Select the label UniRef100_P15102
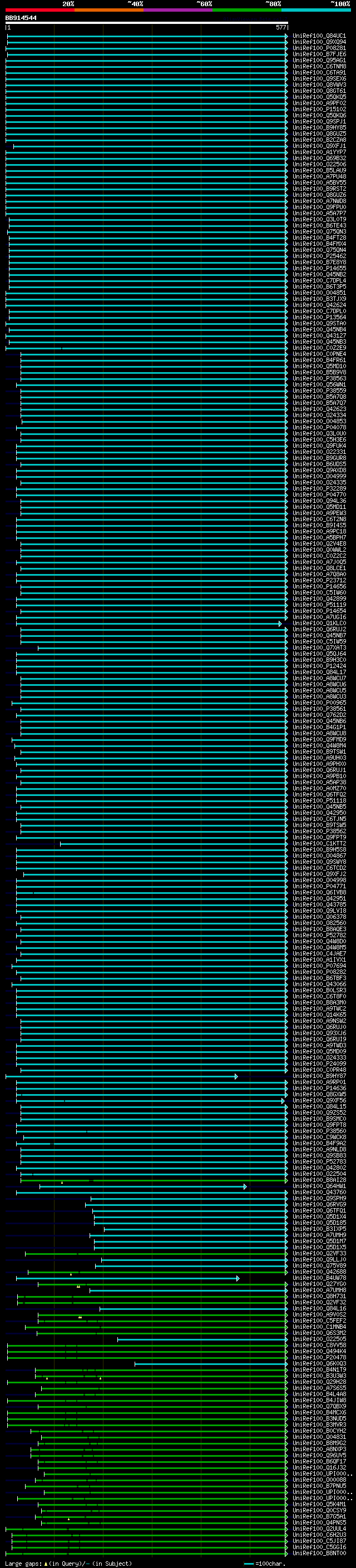Screen dimensions: 356x1568 pos(319,110)
